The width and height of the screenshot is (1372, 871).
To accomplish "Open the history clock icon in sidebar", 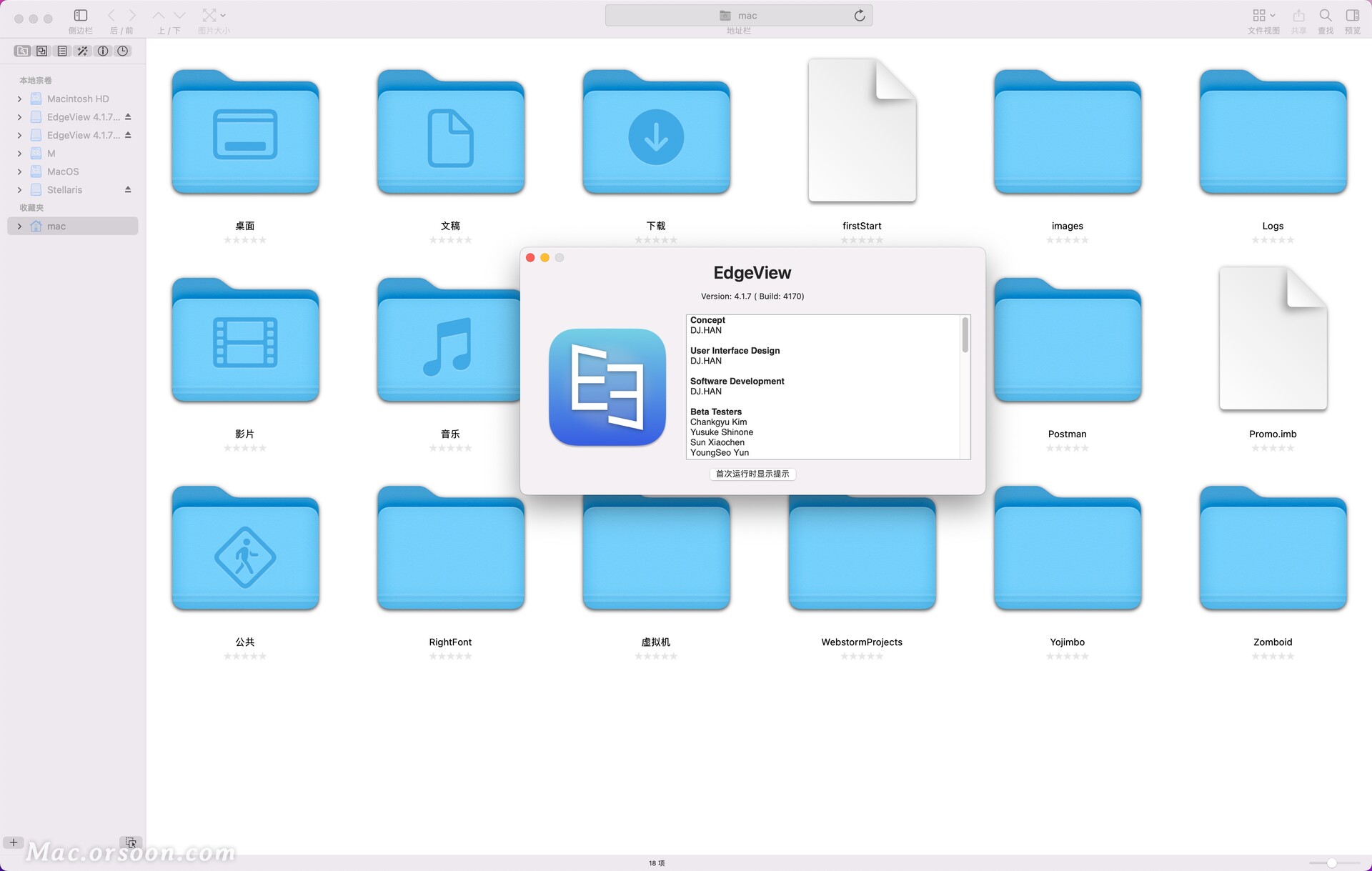I will 122,51.
